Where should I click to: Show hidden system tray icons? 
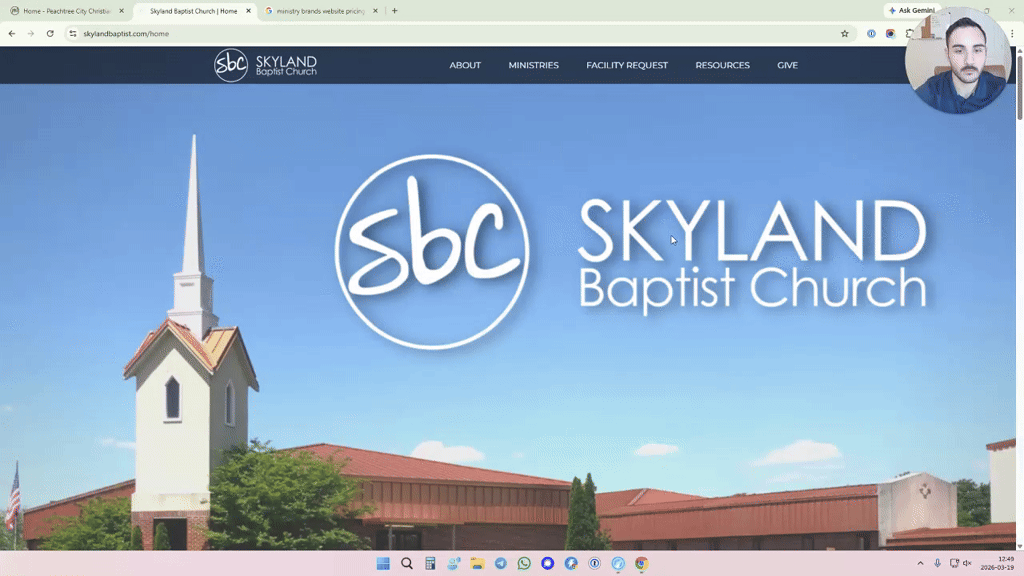[920, 563]
